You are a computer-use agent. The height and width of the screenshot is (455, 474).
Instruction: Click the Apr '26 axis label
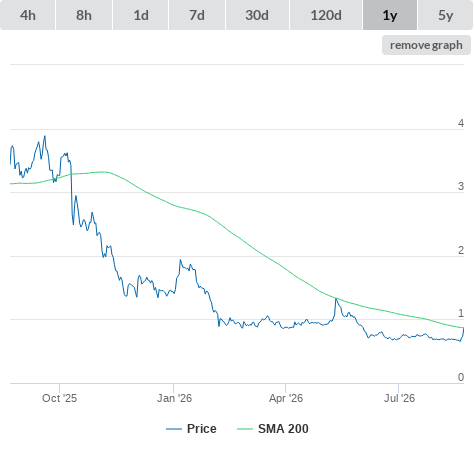286,398
